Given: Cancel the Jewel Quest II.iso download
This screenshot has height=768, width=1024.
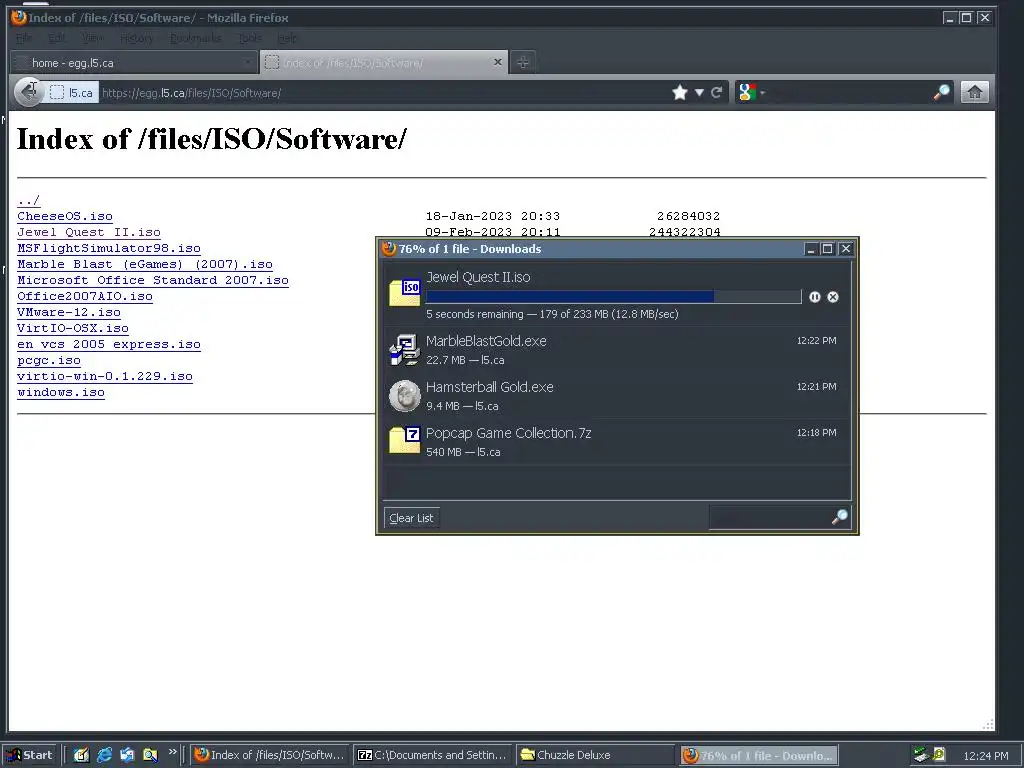Looking at the screenshot, I should [833, 297].
